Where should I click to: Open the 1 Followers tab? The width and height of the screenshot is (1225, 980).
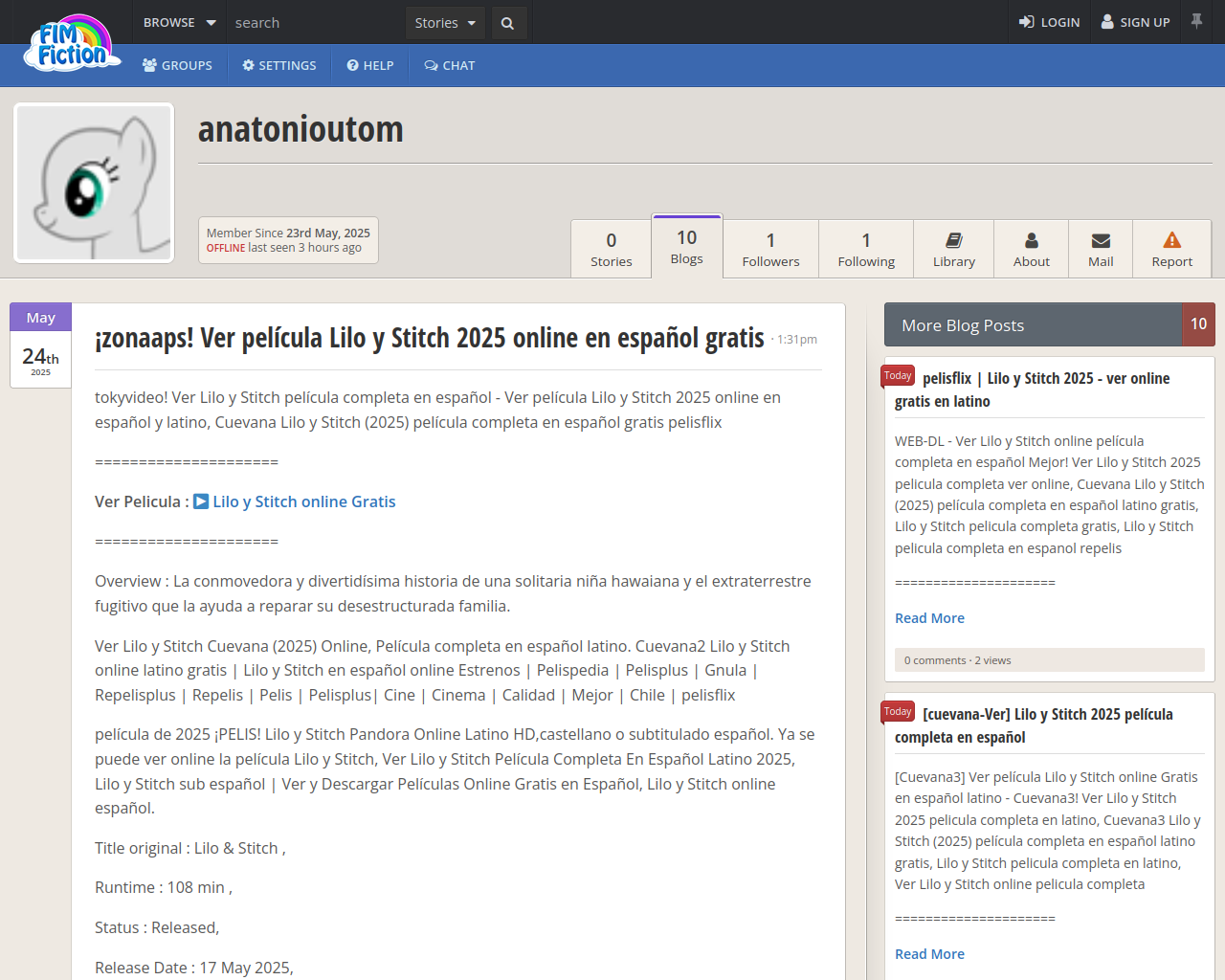tap(770, 249)
